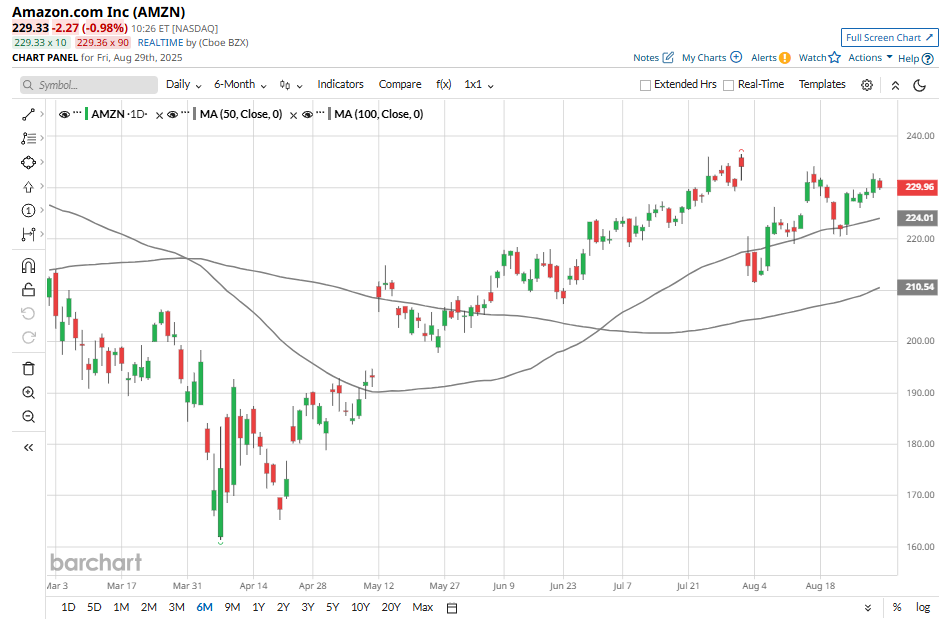Screen dimensions: 952x630
Task: Click the Notes edit pencil icon
Action: pyautogui.click(x=668, y=58)
